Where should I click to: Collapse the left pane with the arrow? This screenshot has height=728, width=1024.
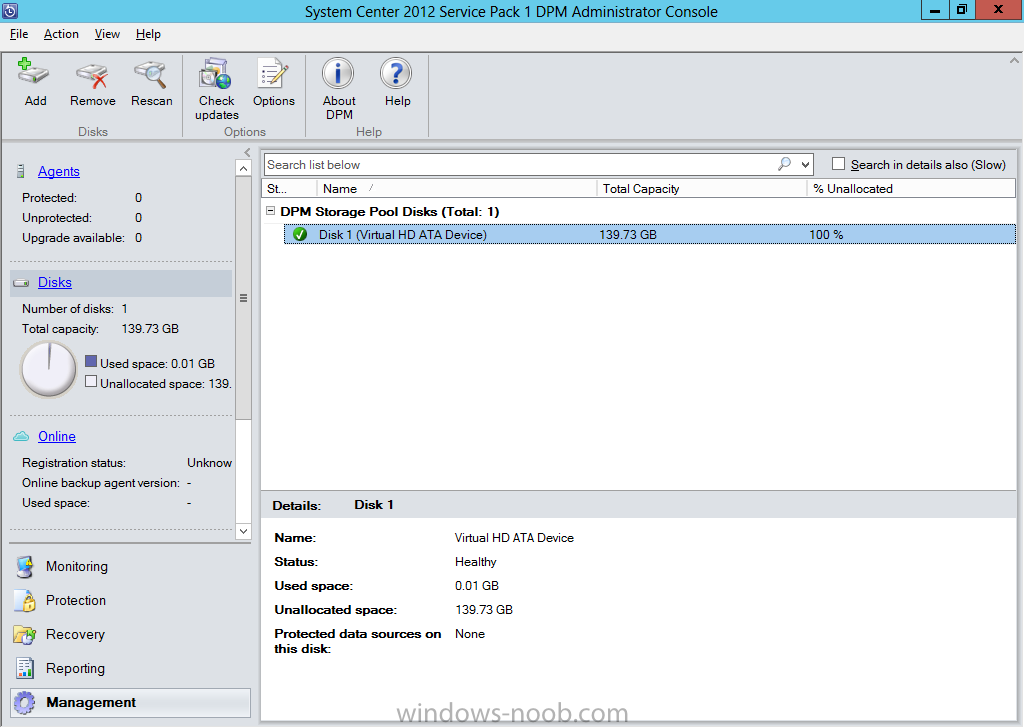pyautogui.click(x=247, y=152)
